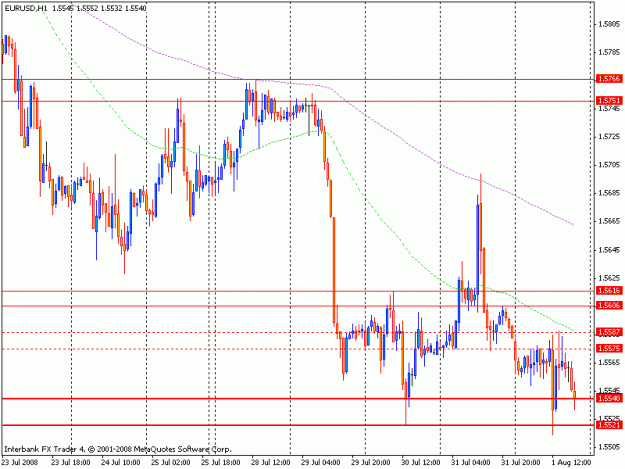Screen dimensions: 625x469
Task: Click the 23 Jul 18:00 time label
Action: click(71, 462)
